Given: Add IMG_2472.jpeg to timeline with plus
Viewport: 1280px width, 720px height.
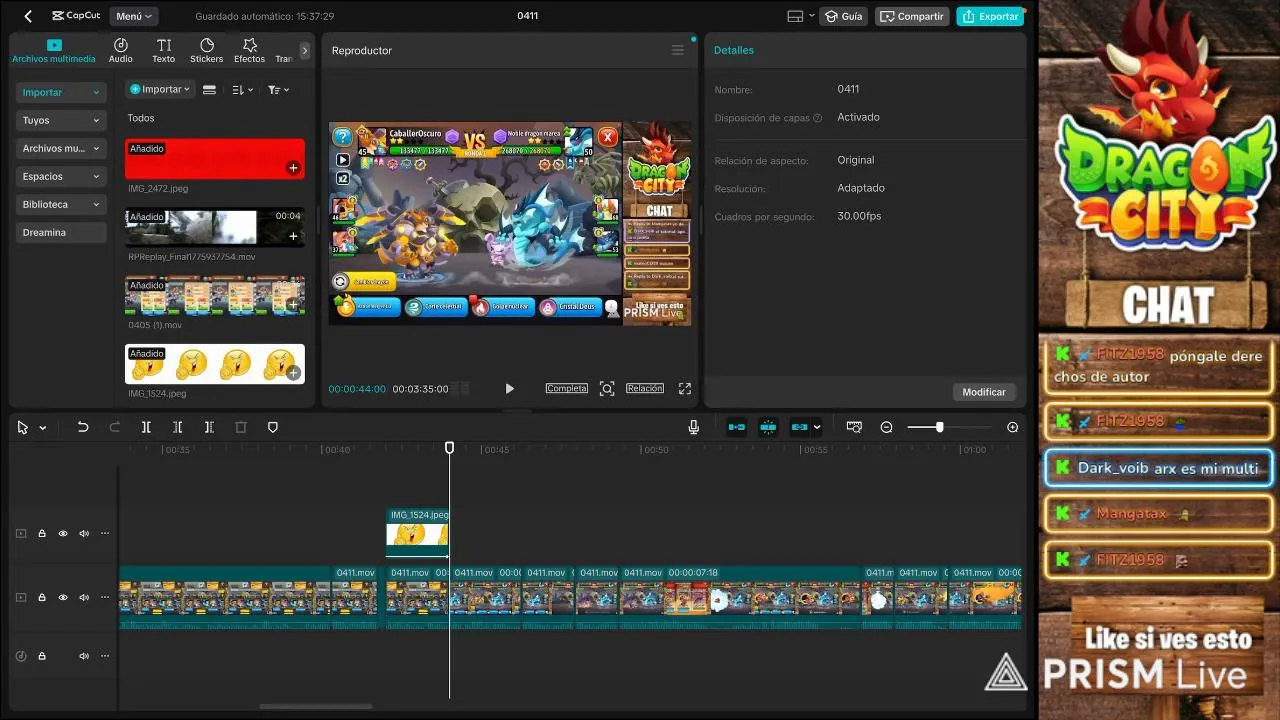Looking at the screenshot, I should tap(293, 168).
